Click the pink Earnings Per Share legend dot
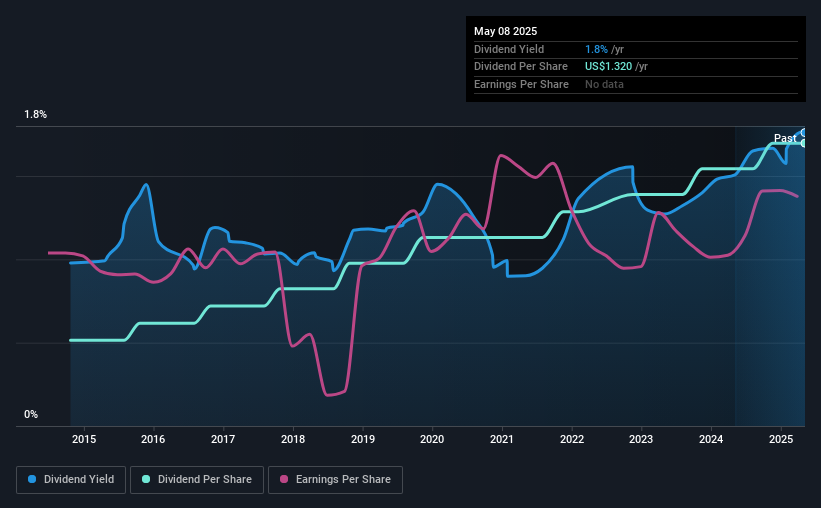Screen dimensions: 821x508 click(x=284, y=479)
